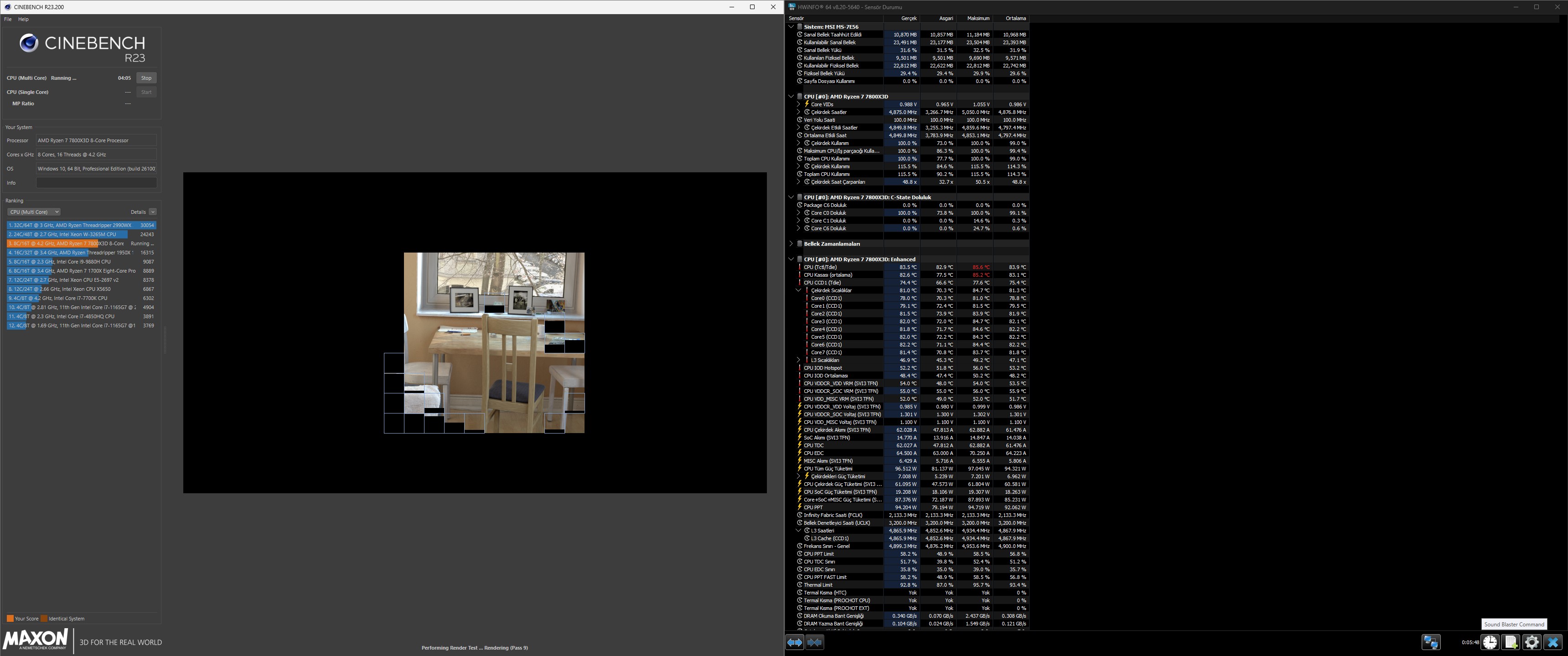Start logging with the sheet-plus icon
The image size is (1568, 656).
(1511, 642)
